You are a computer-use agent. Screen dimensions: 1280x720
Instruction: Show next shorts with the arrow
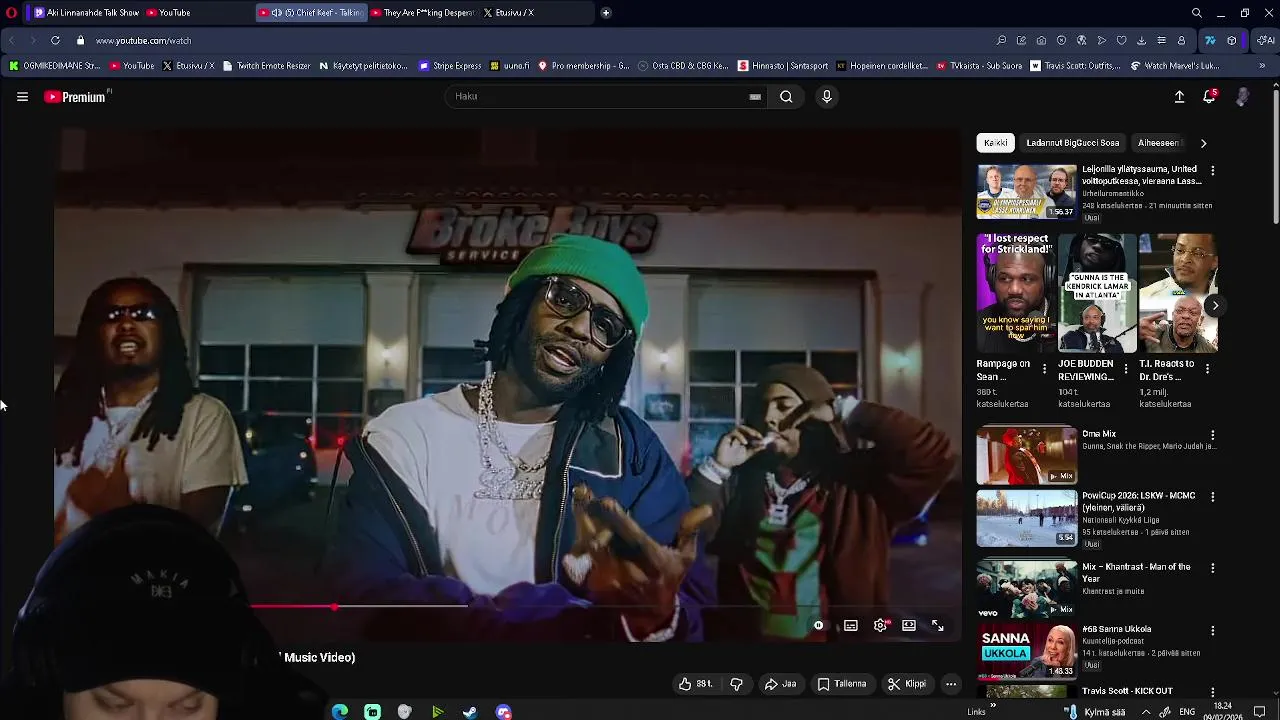click(1214, 305)
